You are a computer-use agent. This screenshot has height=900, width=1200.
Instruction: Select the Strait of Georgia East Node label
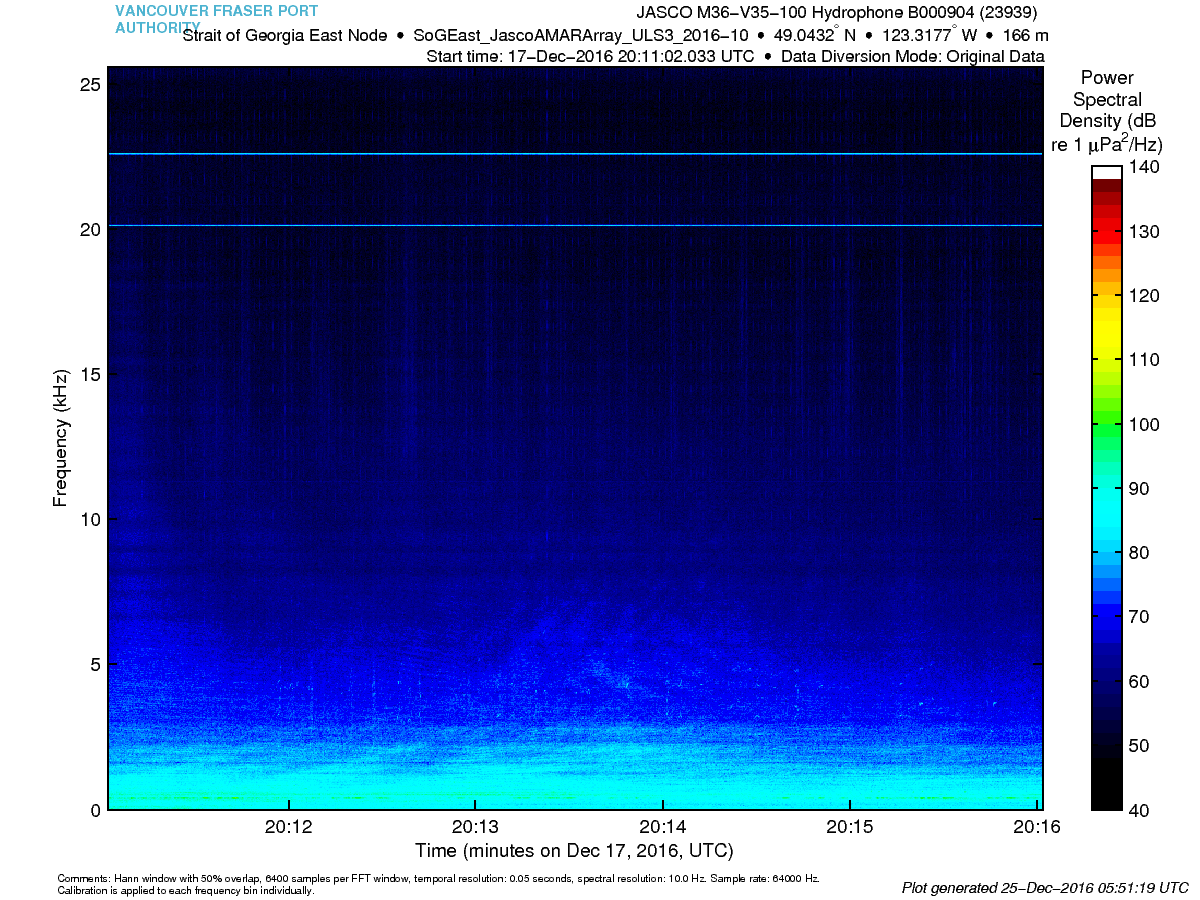285,35
